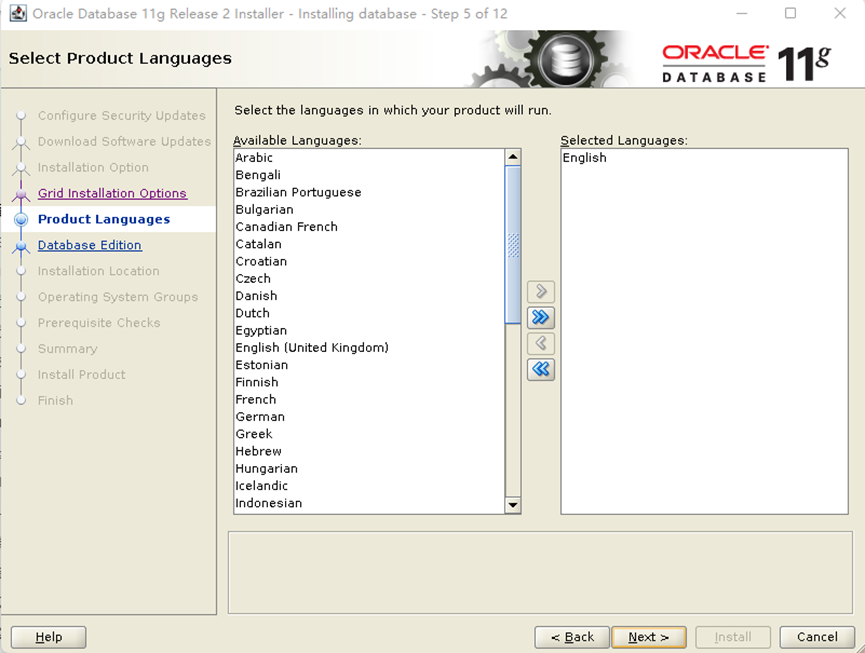This screenshot has width=865, height=653.
Task: Proceed with the Next button
Action: coord(649,637)
